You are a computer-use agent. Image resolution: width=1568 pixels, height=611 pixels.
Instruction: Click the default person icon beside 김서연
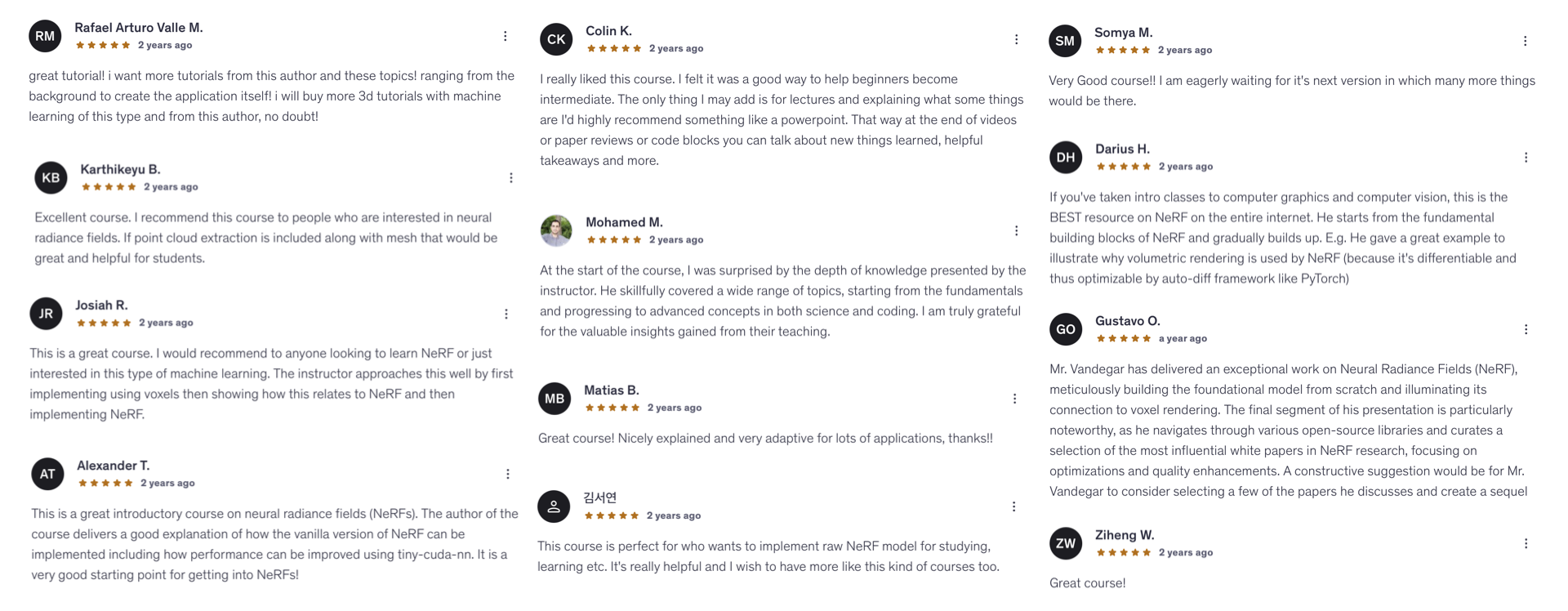tap(554, 506)
